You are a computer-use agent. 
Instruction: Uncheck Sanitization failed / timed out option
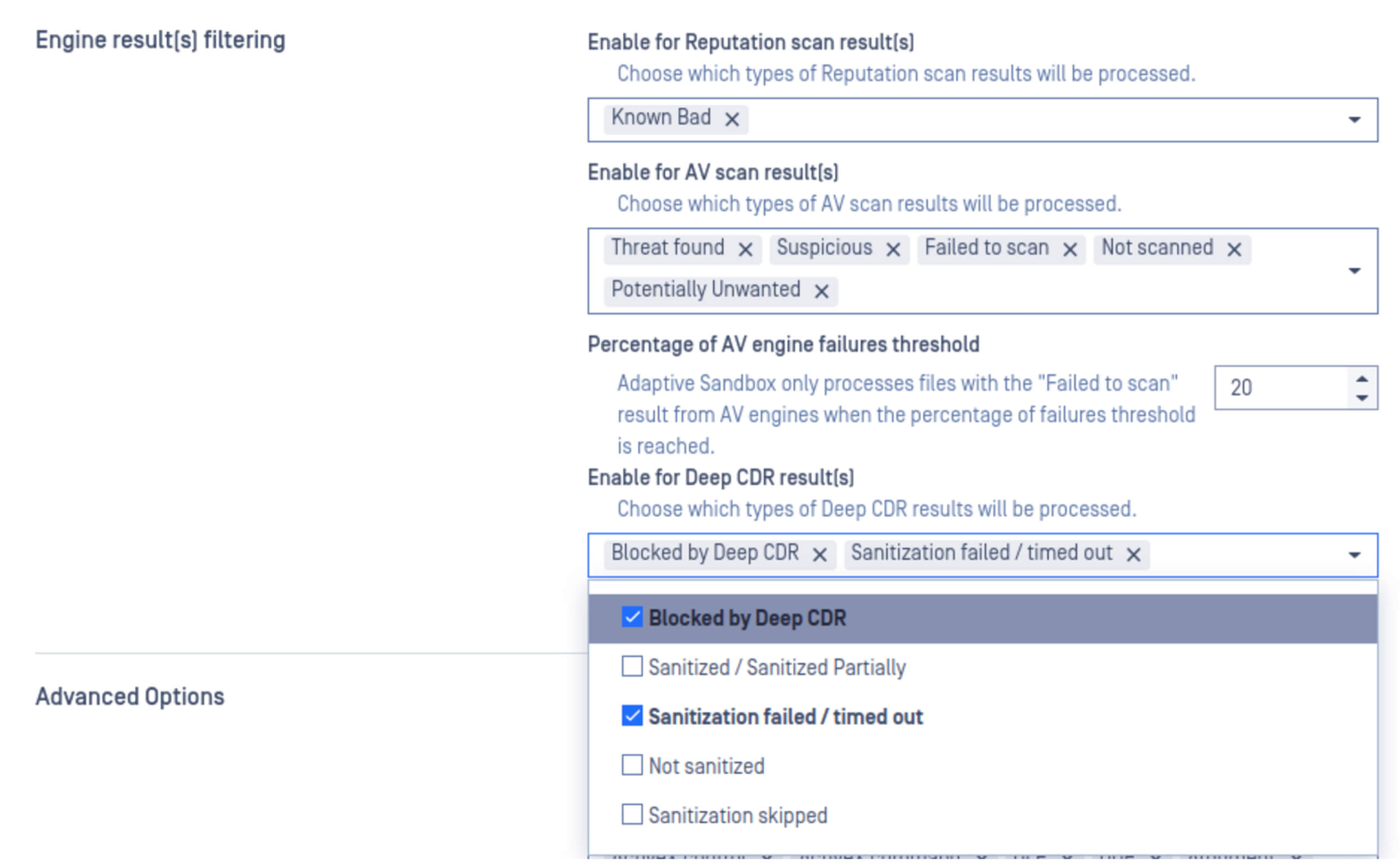[632, 717]
